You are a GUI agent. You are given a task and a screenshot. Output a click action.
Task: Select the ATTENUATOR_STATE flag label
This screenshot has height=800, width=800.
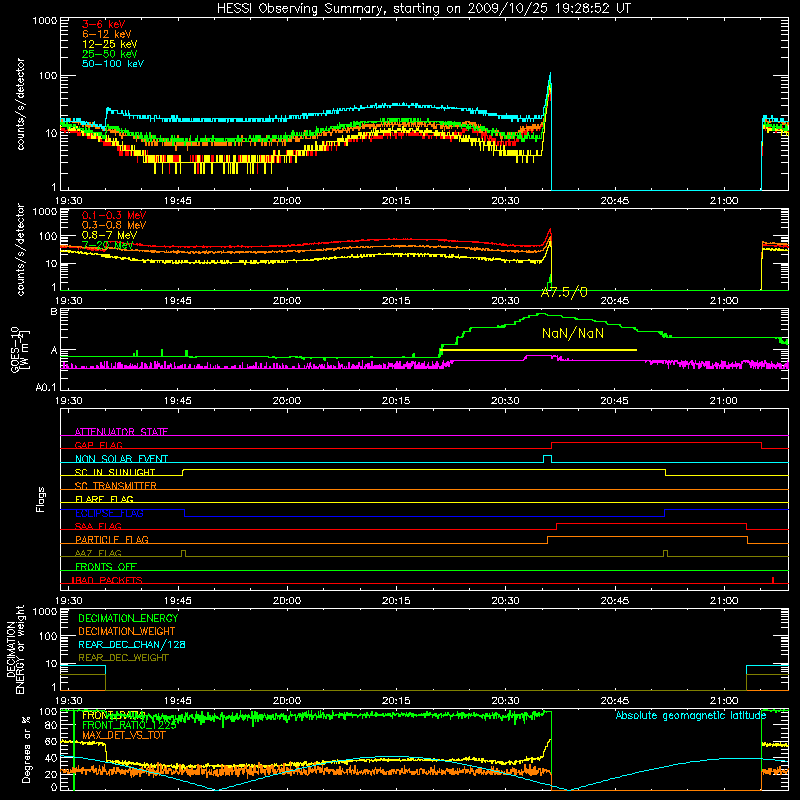(x=121, y=432)
